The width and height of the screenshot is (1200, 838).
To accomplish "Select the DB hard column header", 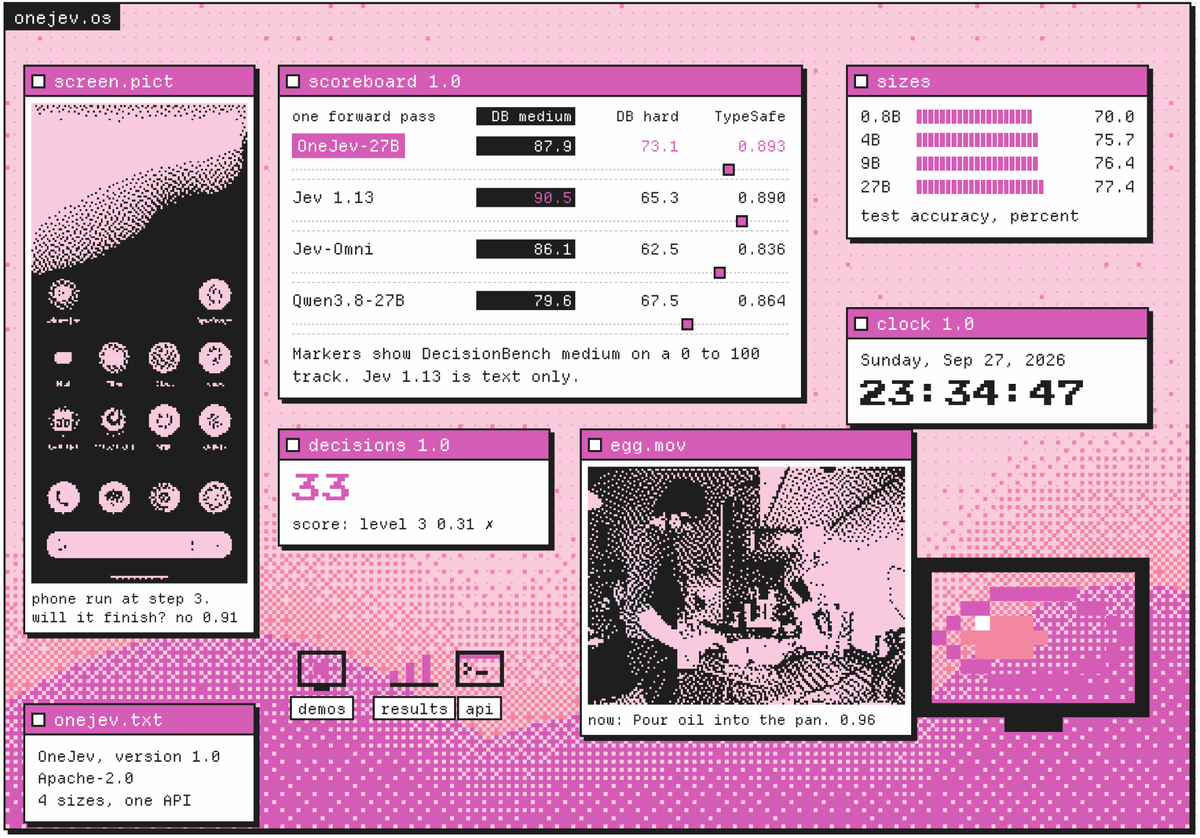I will pos(647,116).
